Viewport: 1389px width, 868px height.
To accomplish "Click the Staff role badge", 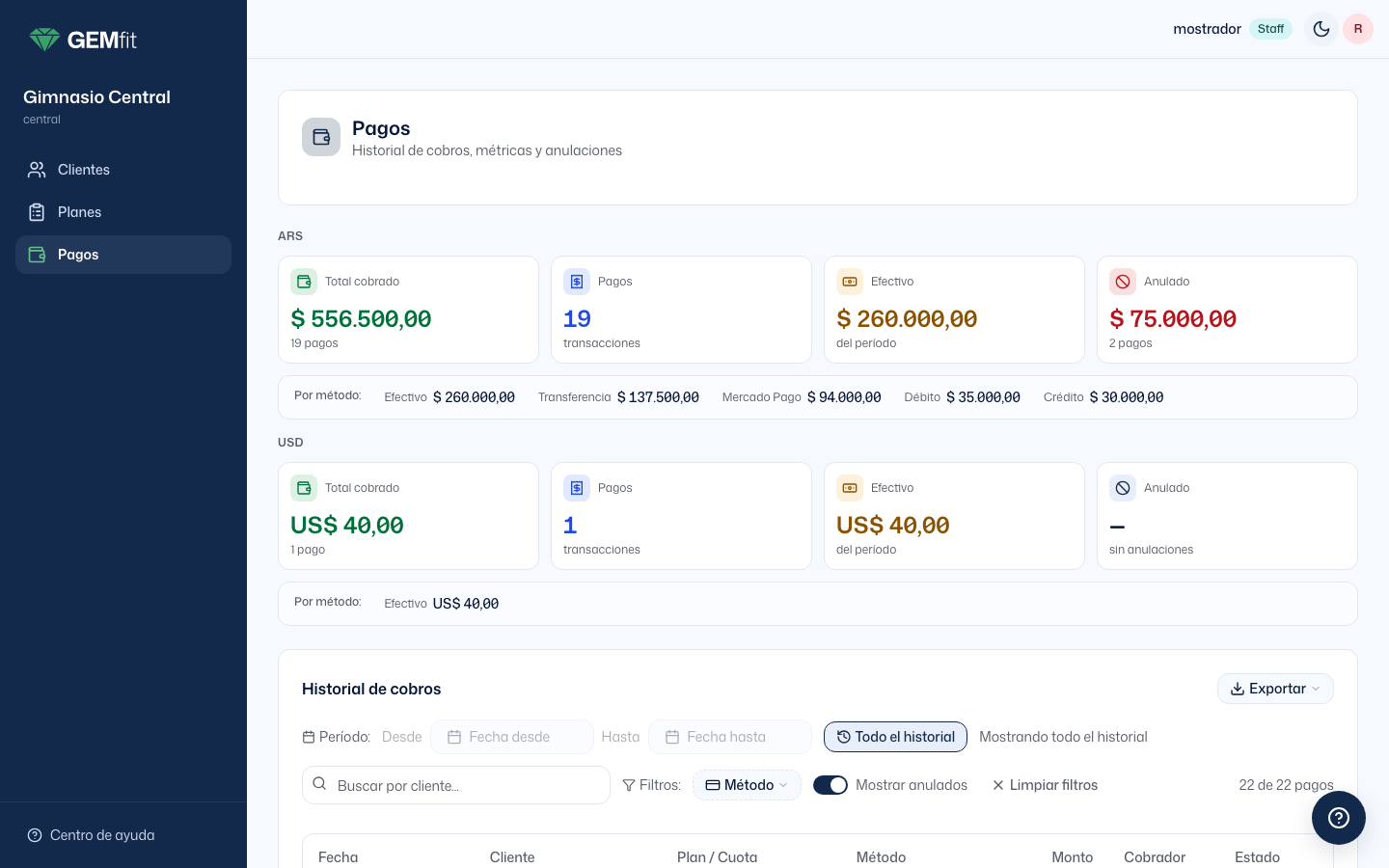I will tap(1270, 29).
